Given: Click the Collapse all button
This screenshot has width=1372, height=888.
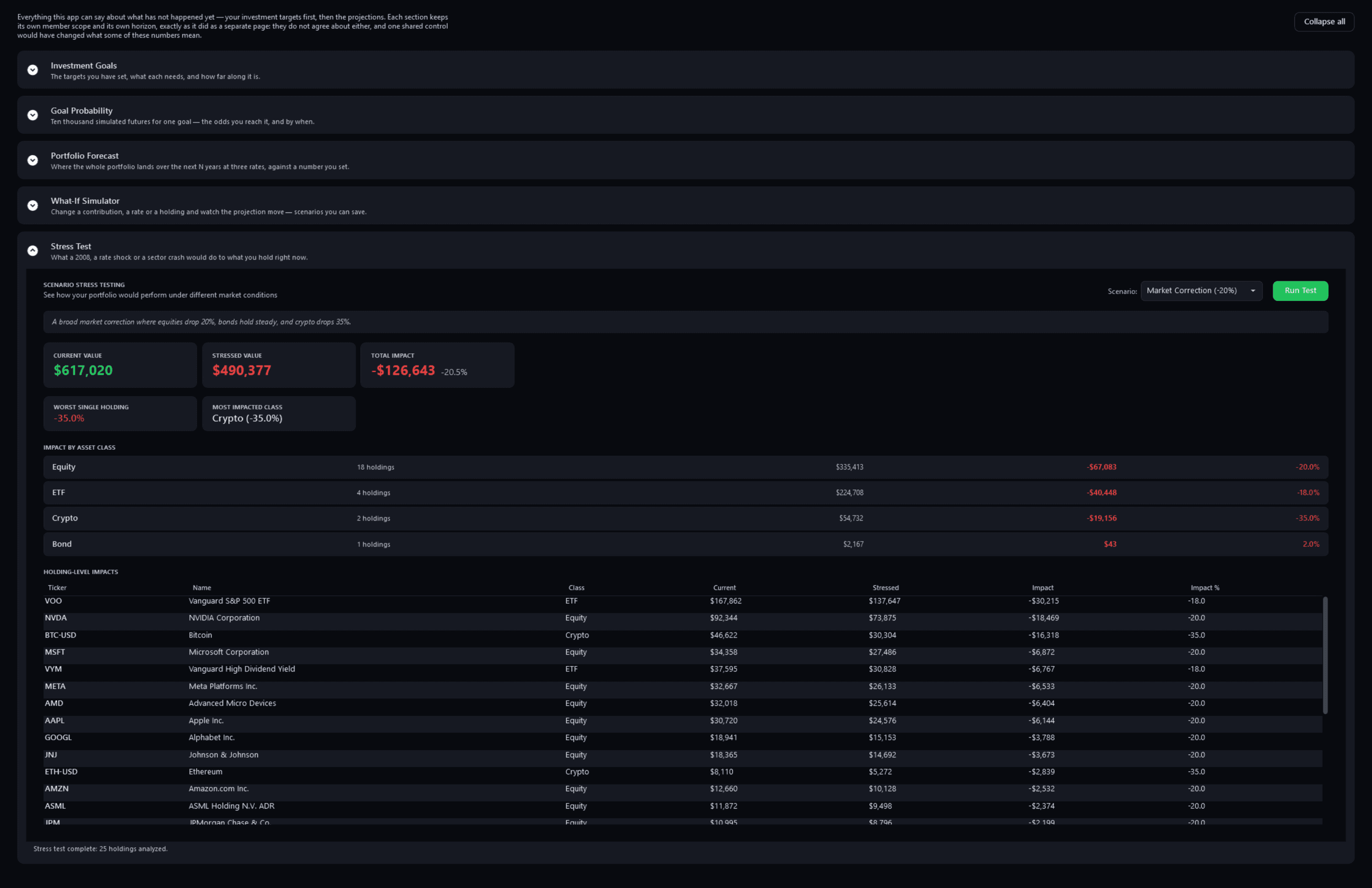Looking at the screenshot, I should pyautogui.click(x=1323, y=22).
